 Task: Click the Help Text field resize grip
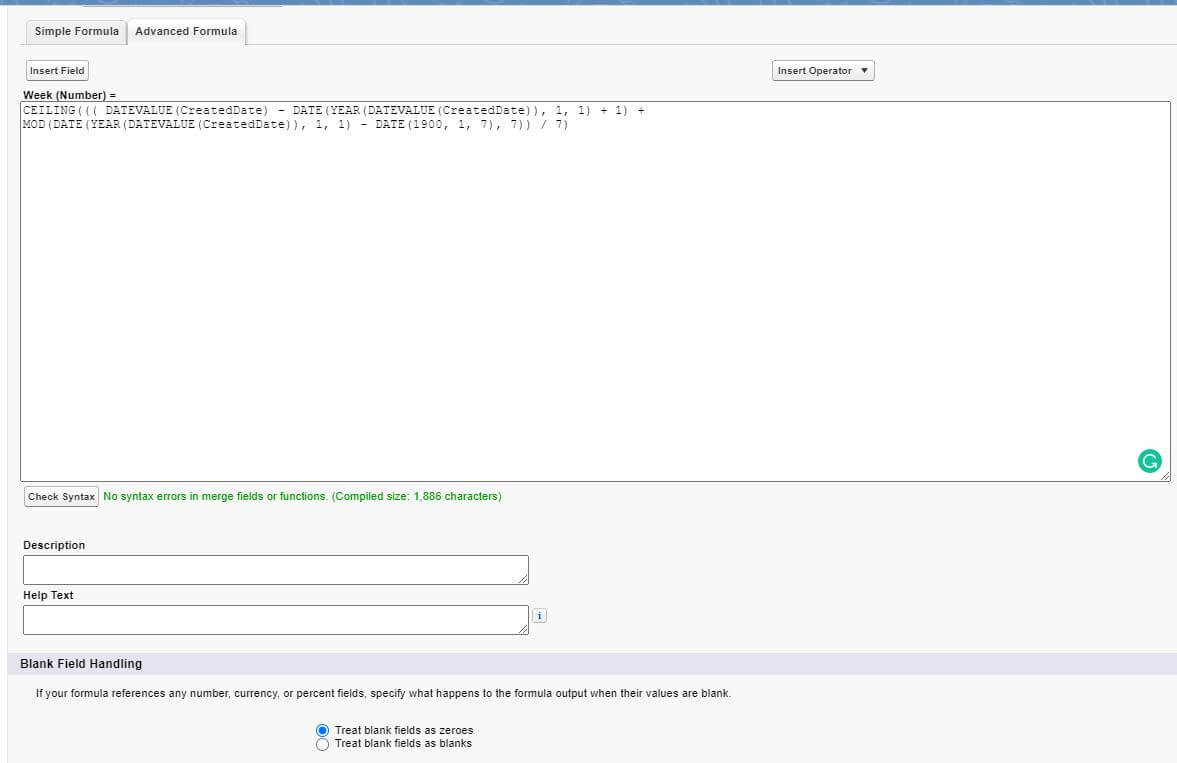click(524, 631)
